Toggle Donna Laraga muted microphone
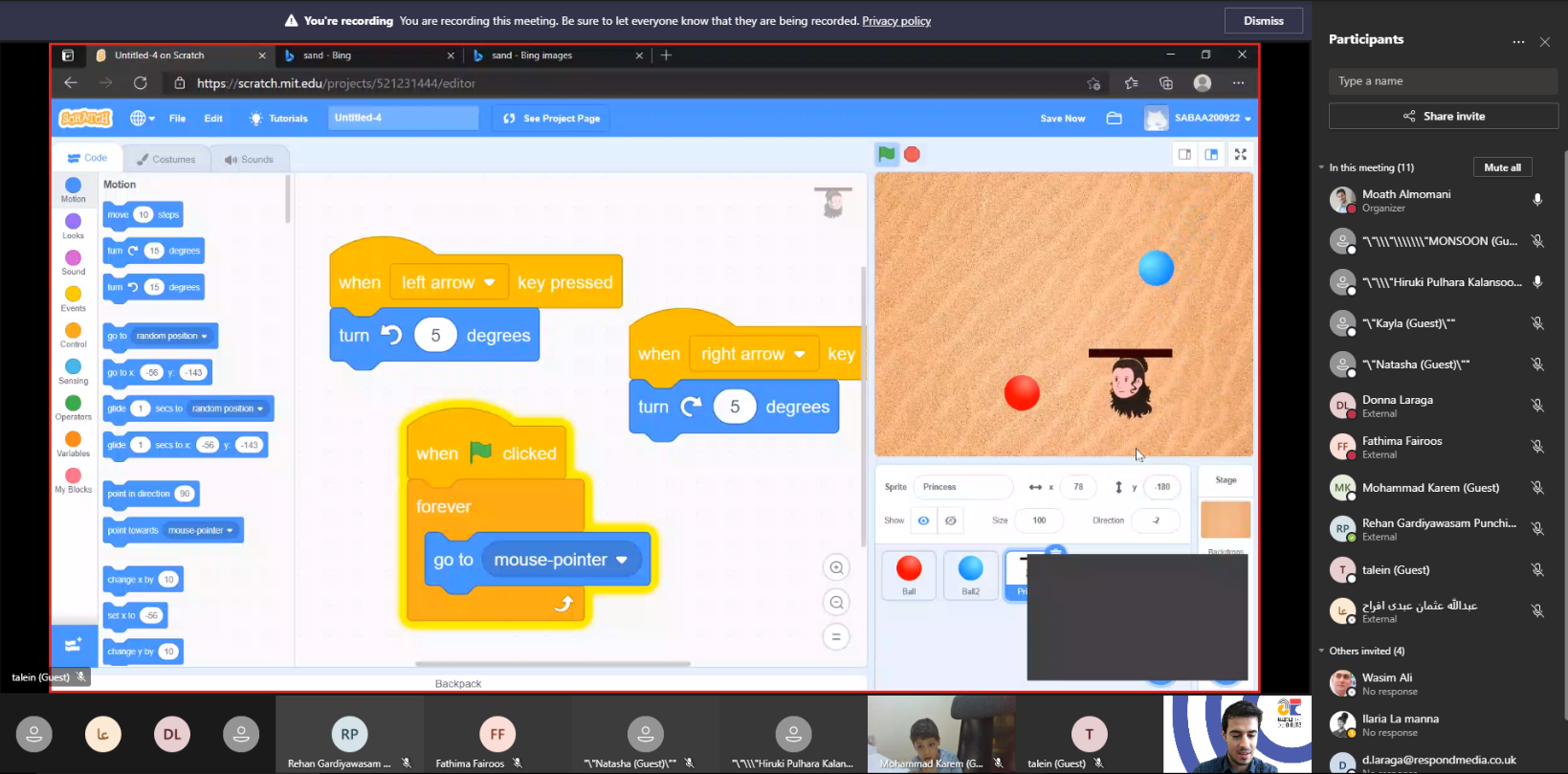The image size is (1568, 774). (x=1537, y=406)
